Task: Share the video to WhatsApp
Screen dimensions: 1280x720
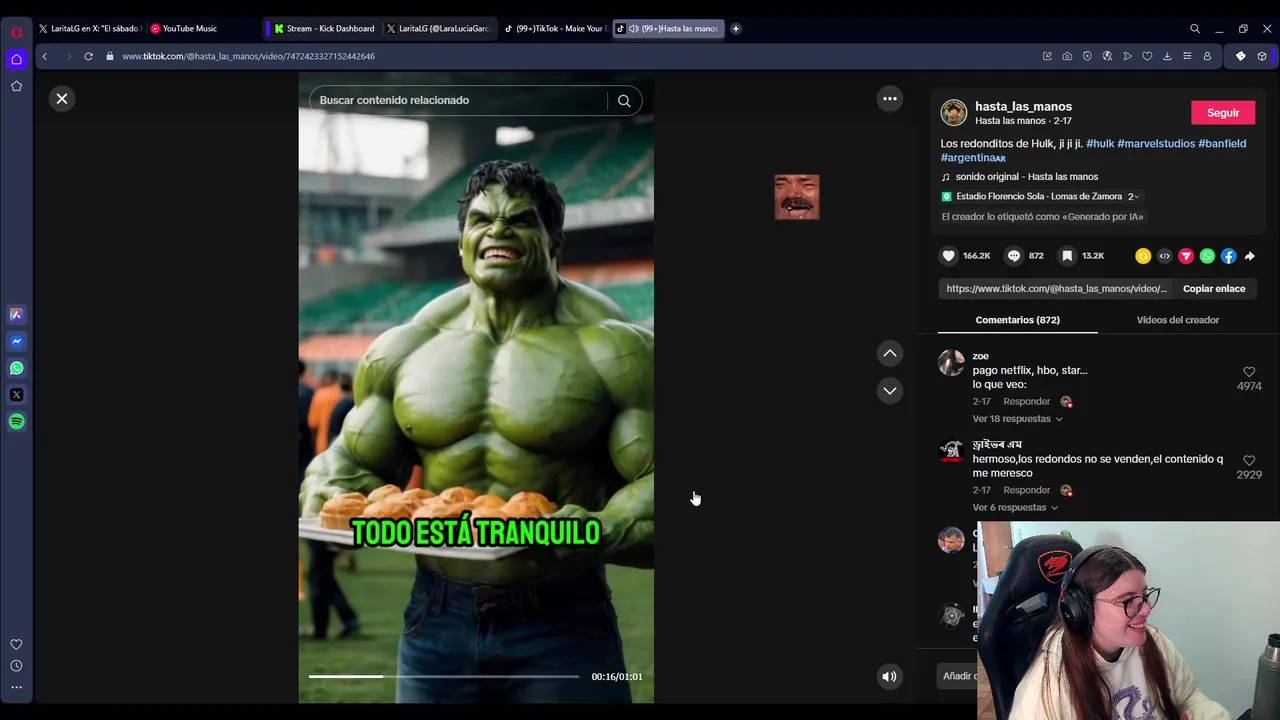Action: (1207, 256)
